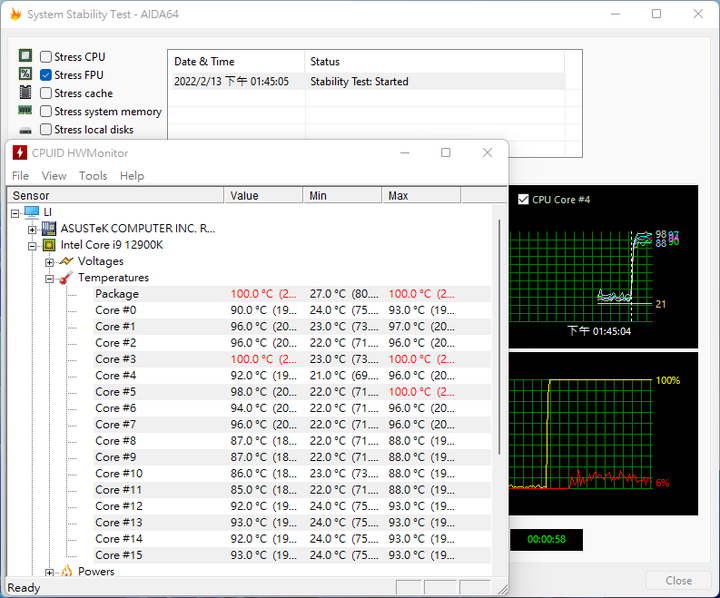This screenshot has width=720, height=598.
Task: Select the Core #1 row
Action: click(292, 327)
